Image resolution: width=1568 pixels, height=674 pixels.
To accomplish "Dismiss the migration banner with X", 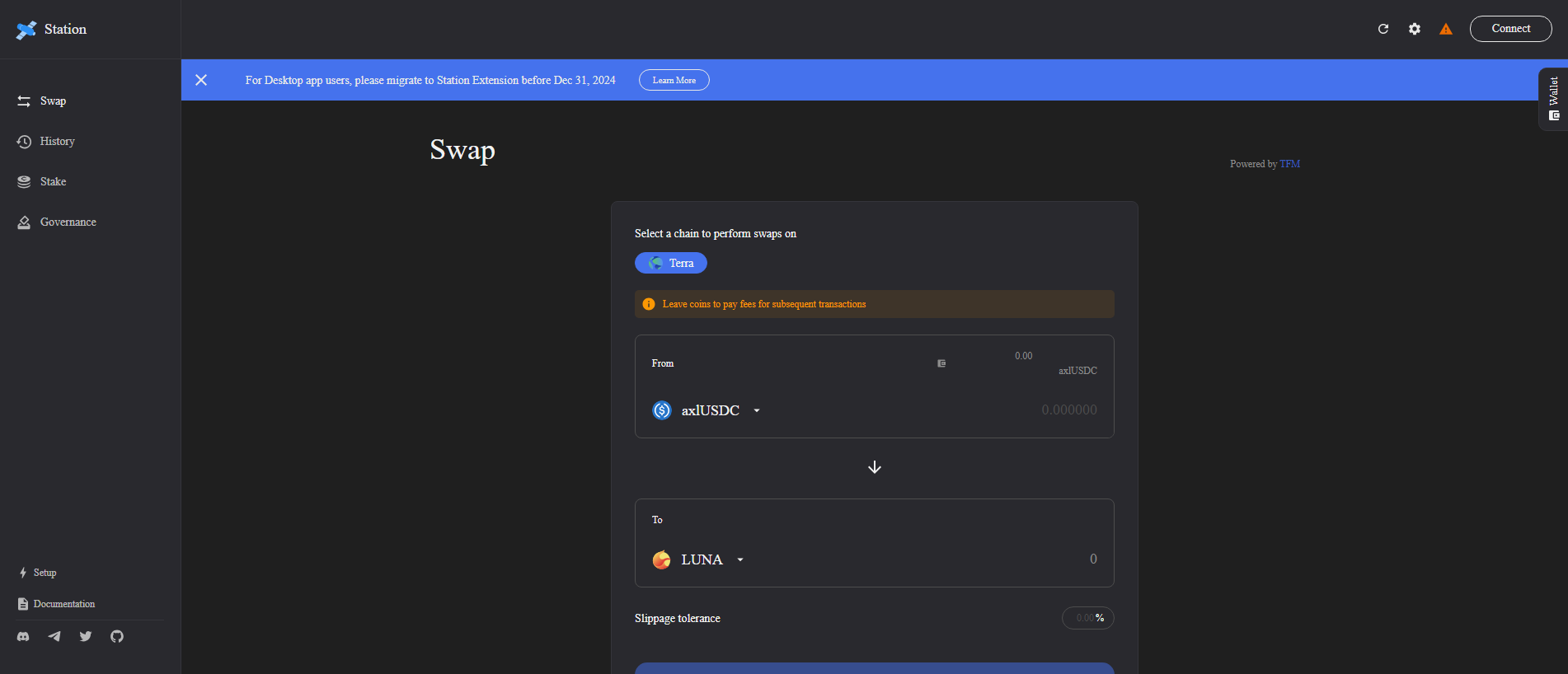I will pos(201,80).
